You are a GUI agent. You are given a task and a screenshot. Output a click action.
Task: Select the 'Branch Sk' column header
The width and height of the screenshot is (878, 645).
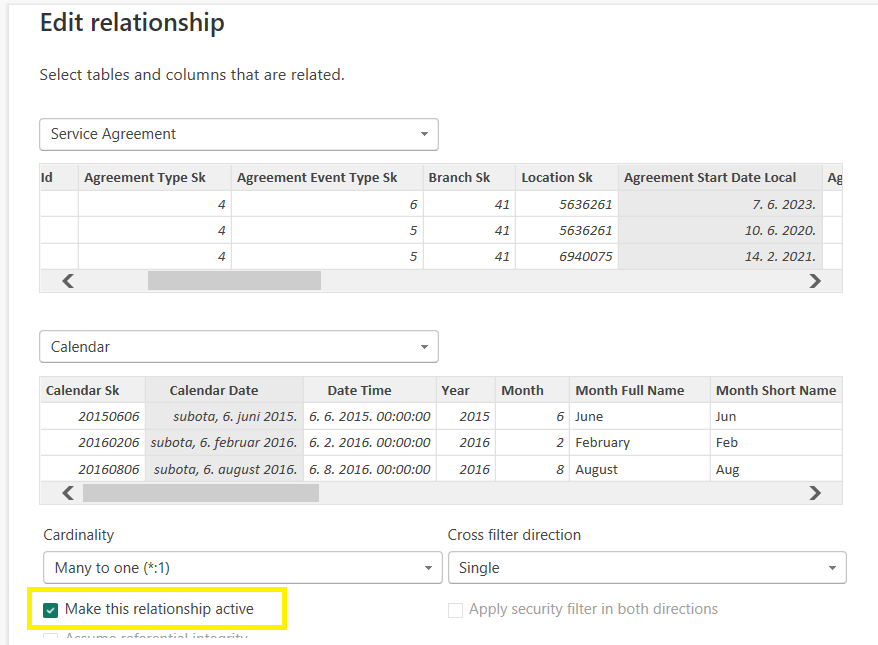pyautogui.click(x=469, y=177)
